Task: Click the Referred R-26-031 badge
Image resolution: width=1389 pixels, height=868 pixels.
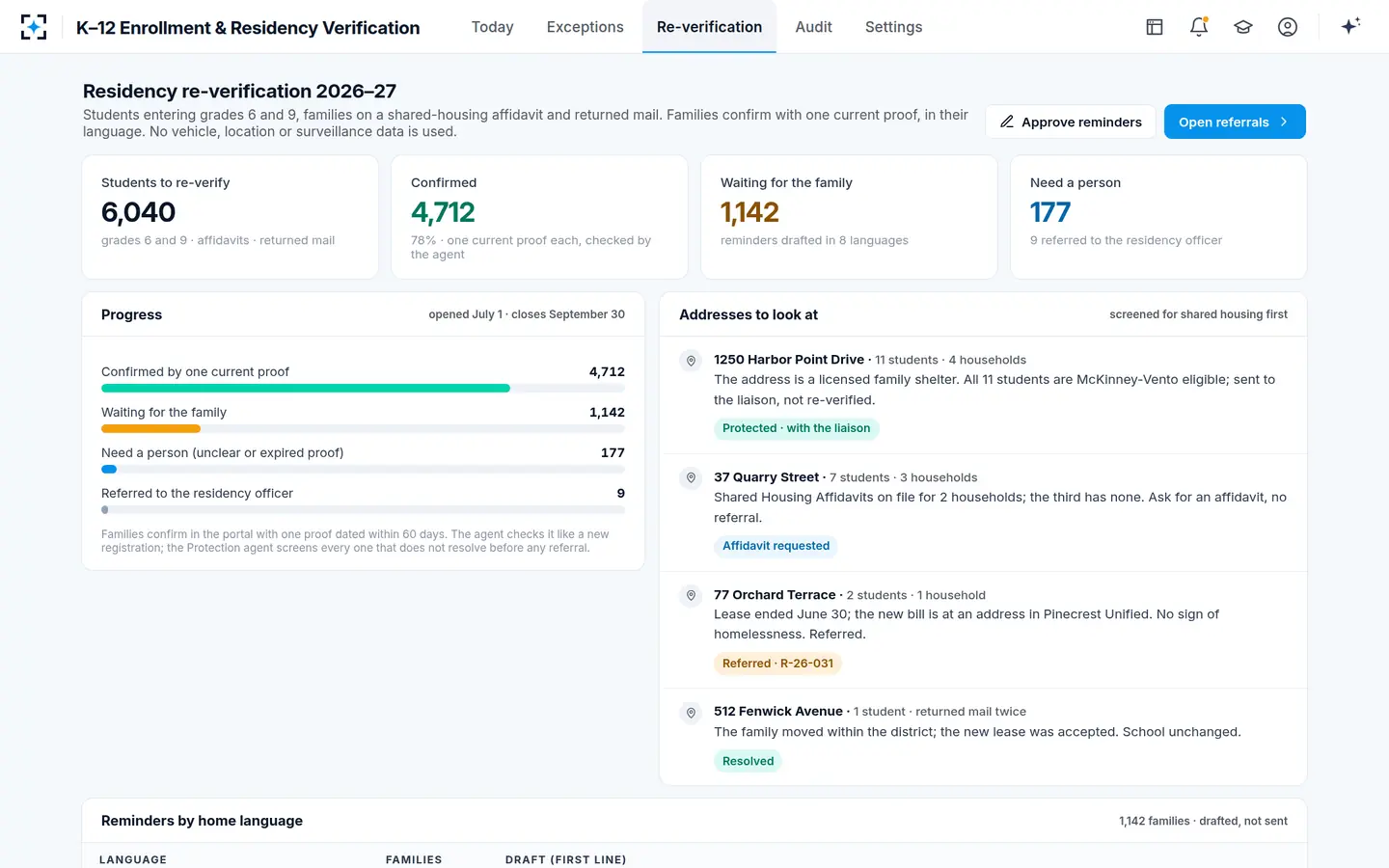Action: tap(777, 664)
